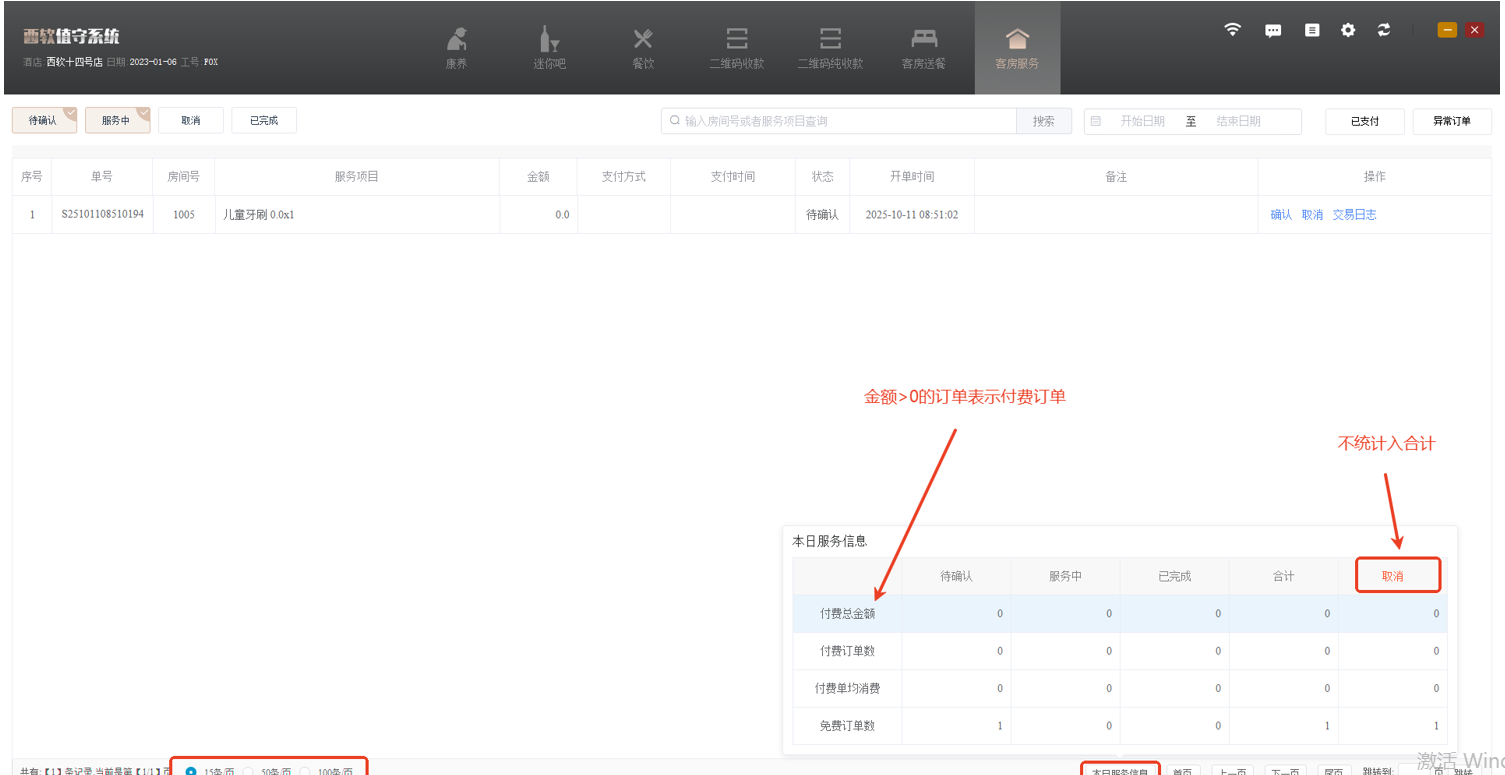Open settings via the gear icon
Screen dimensions: 1505x775
1348,30
